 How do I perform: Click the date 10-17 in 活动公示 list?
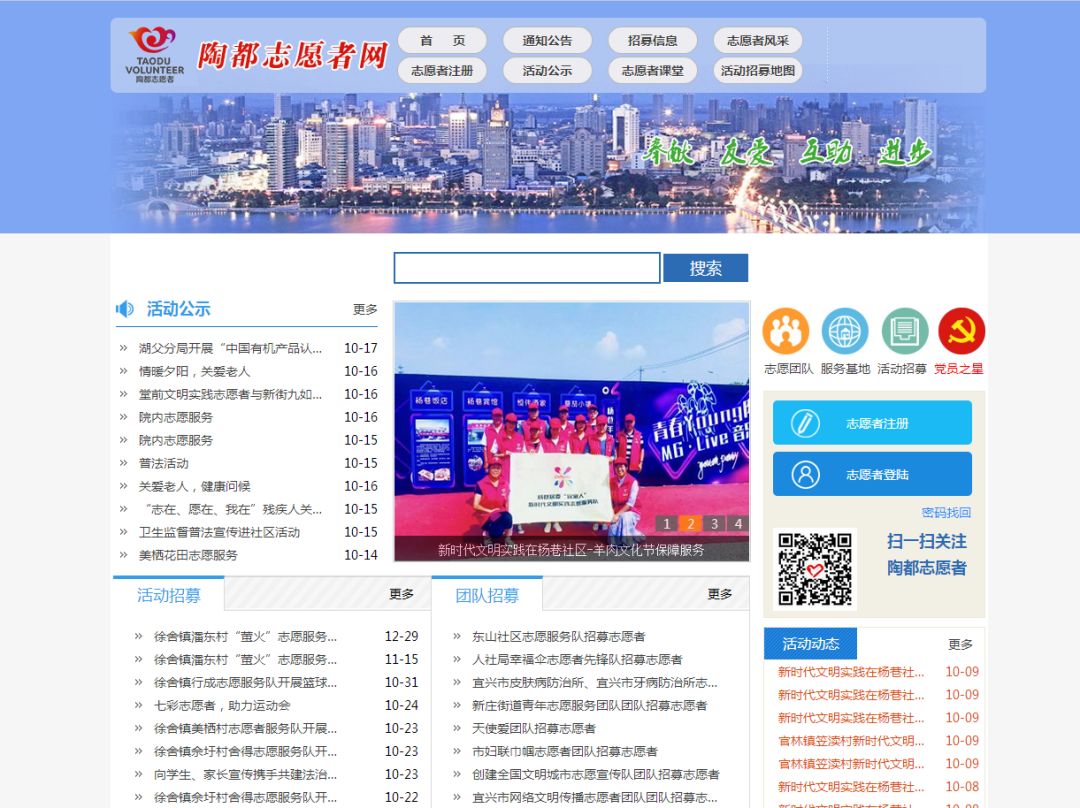click(361, 348)
